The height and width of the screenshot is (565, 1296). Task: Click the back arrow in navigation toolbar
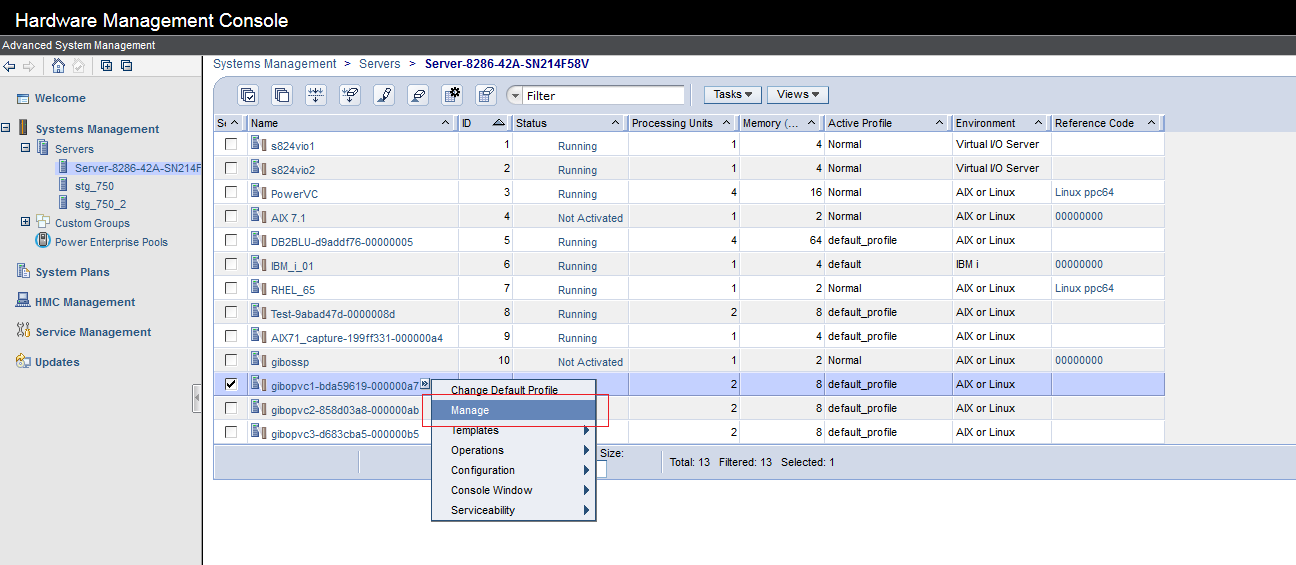click(9, 66)
